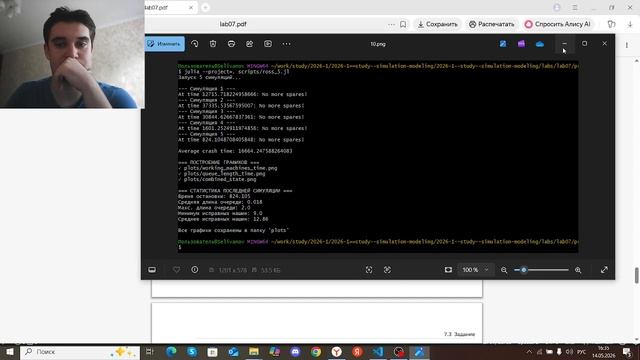Open Outlook from the taskbar

(x=233, y=351)
